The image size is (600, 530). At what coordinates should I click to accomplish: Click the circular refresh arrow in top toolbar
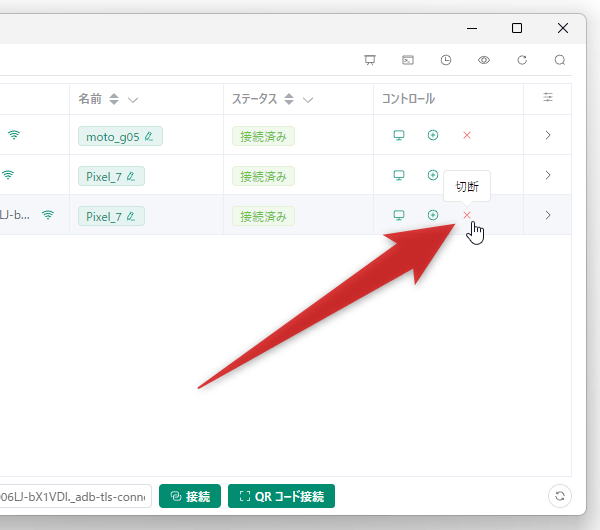pyautogui.click(x=522, y=60)
